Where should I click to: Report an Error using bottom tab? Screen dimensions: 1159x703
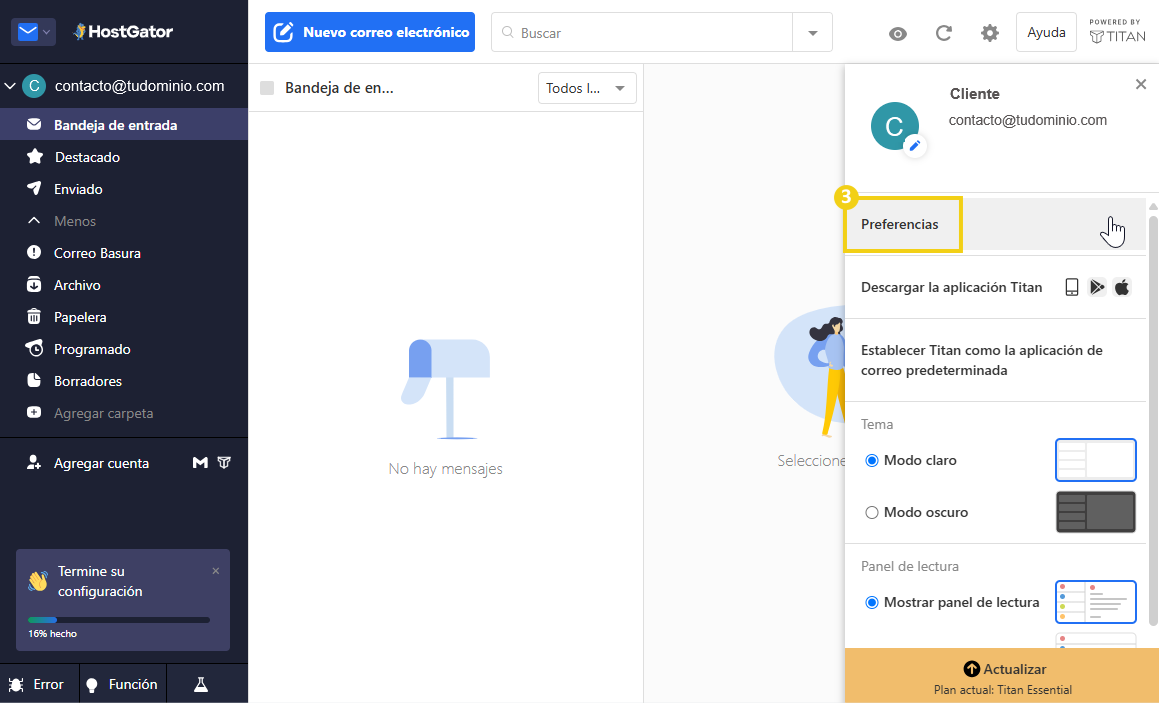[x=38, y=684]
